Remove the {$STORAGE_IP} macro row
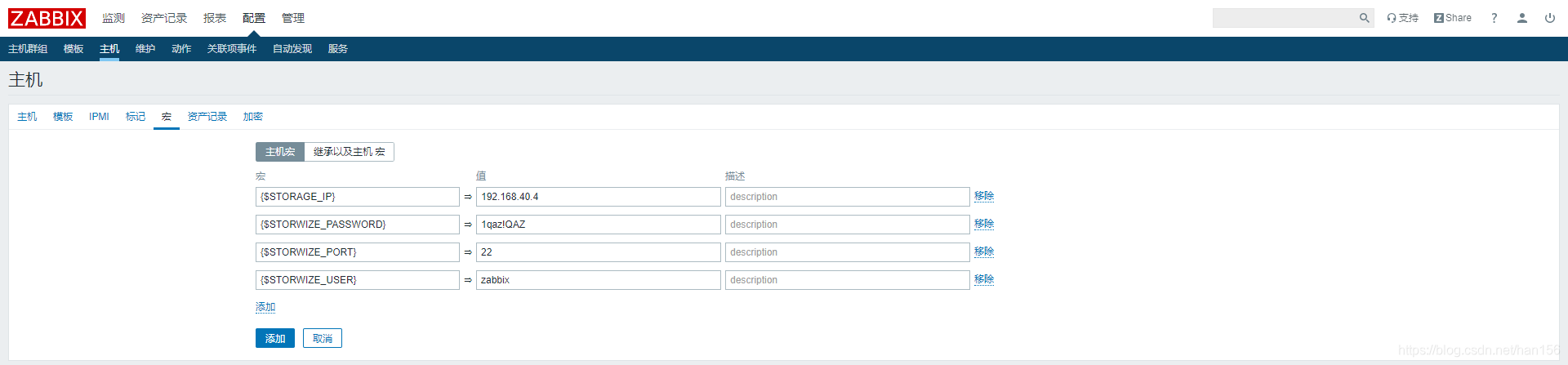 [984, 196]
